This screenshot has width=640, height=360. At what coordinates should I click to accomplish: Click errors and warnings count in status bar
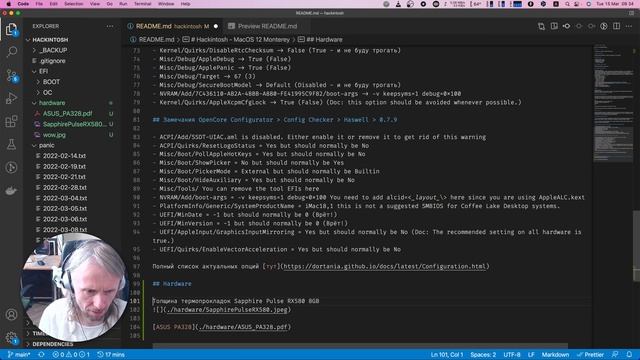pyautogui.click(x=71, y=355)
